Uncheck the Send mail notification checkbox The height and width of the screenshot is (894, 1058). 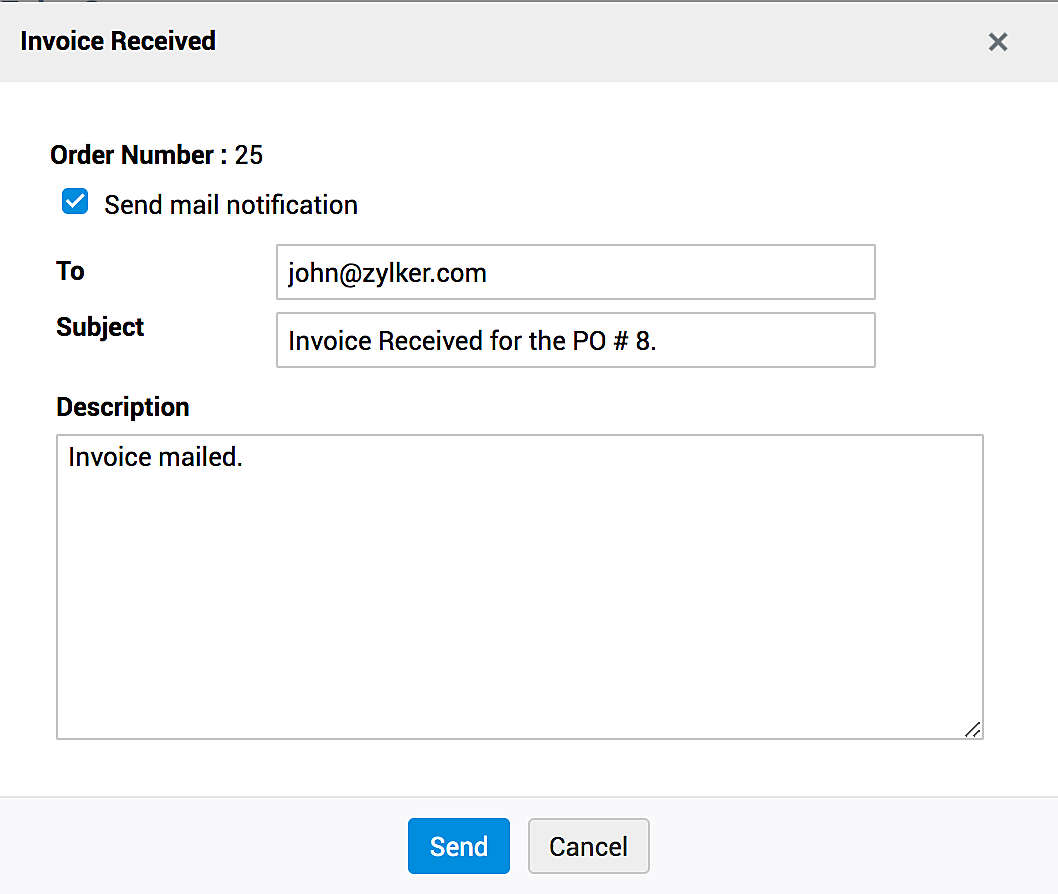pos(75,203)
